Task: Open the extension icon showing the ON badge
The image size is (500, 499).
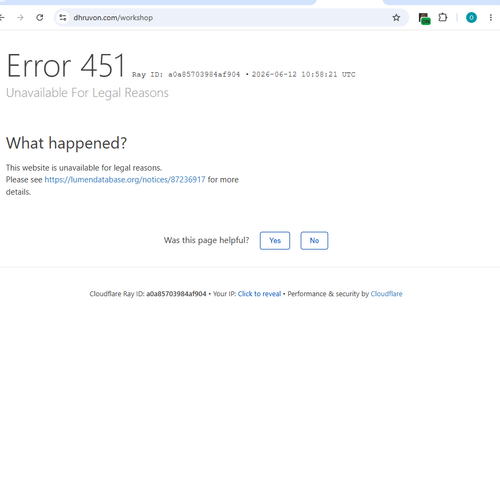Action: [424, 18]
